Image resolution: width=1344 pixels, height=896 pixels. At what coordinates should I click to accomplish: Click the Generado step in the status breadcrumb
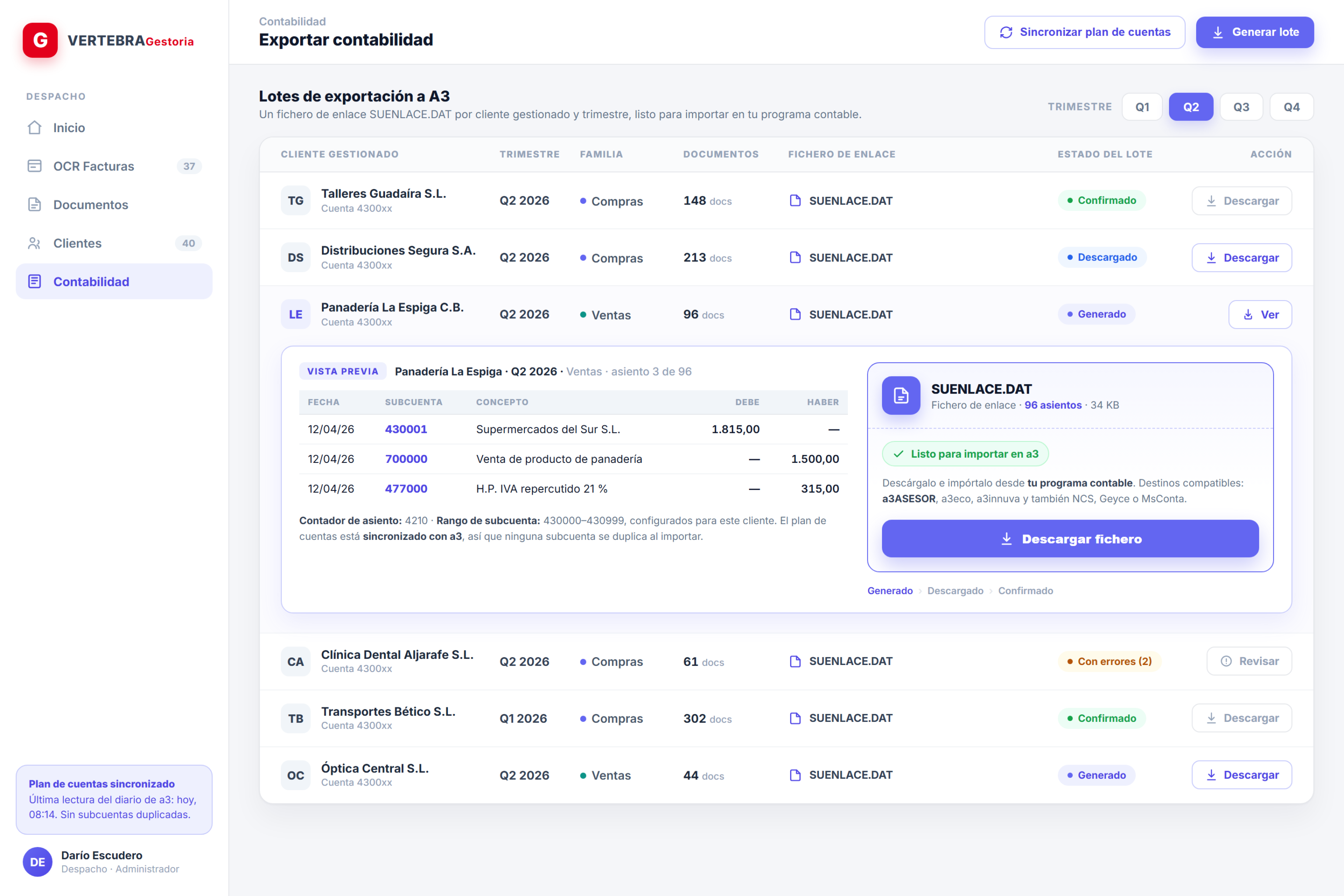[x=890, y=591]
